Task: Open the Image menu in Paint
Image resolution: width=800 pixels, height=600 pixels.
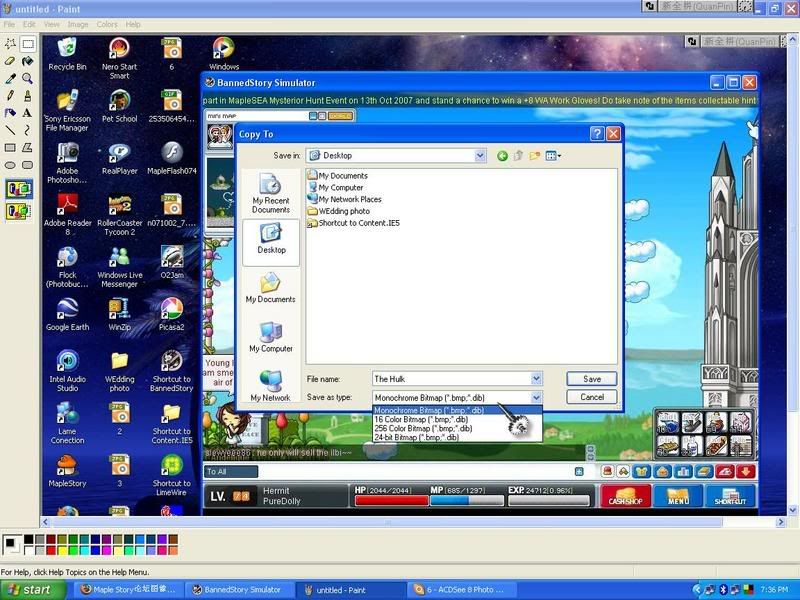Action: 78,24
